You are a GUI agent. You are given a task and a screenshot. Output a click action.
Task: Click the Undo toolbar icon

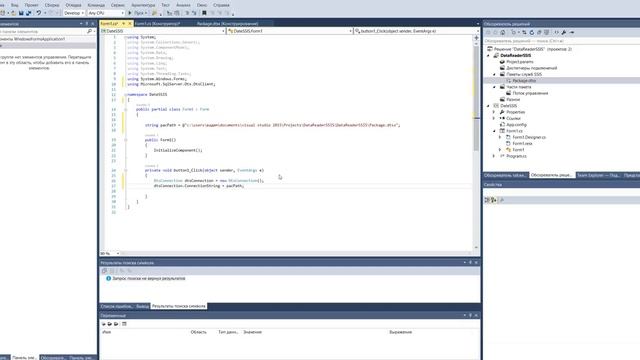tap(39, 13)
